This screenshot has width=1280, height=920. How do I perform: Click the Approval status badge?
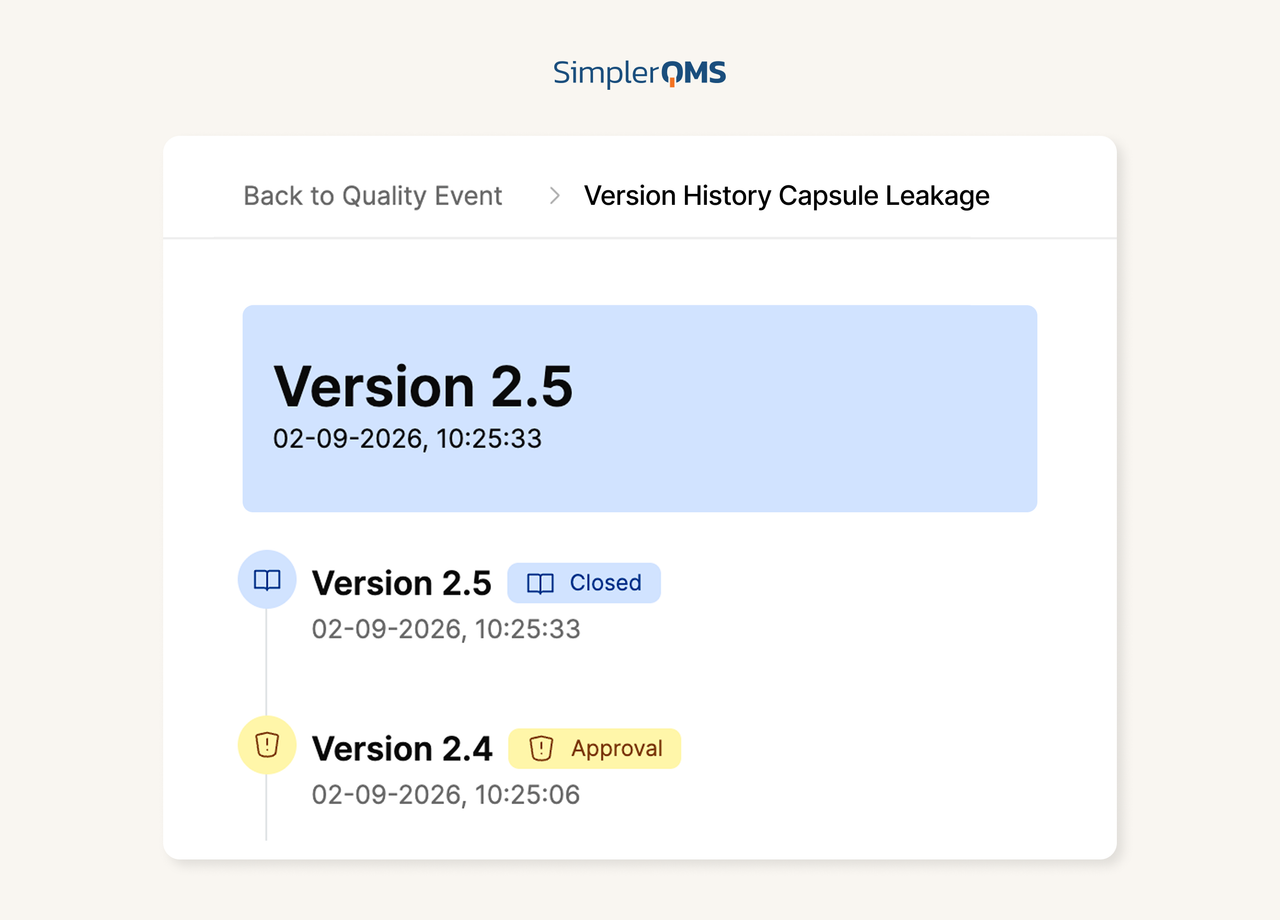594,749
